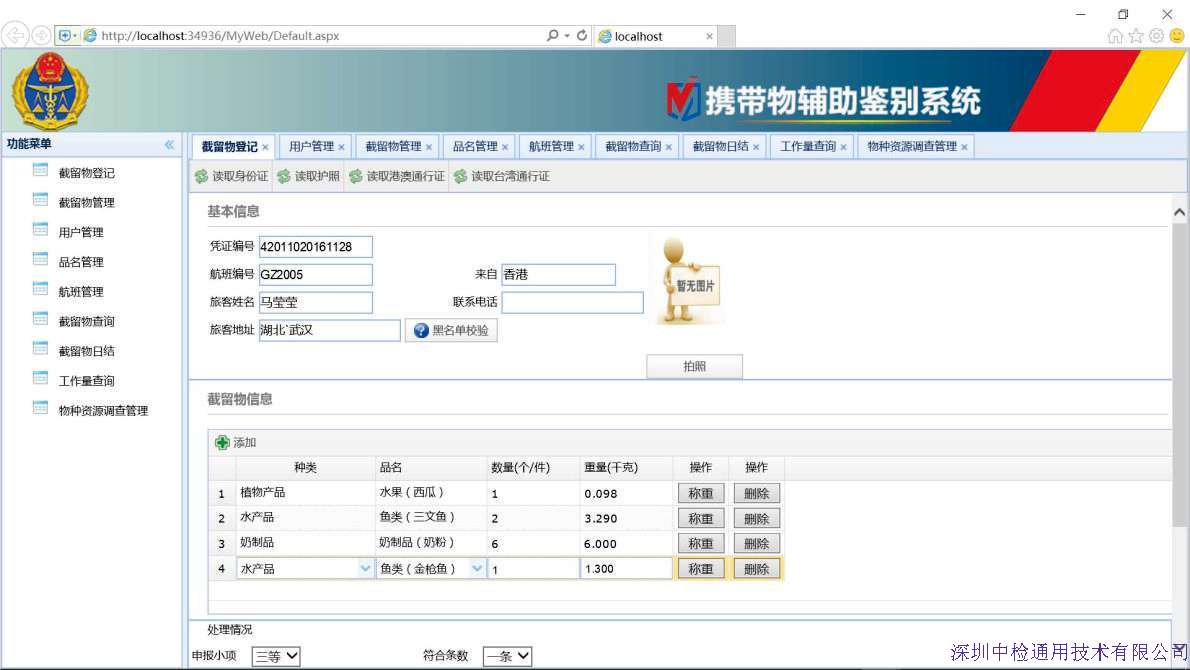Click 删除 for the 水果(西瓜) row
Image resolution: width=1190 pixels, height=670 pixels.
coord(757,493)
